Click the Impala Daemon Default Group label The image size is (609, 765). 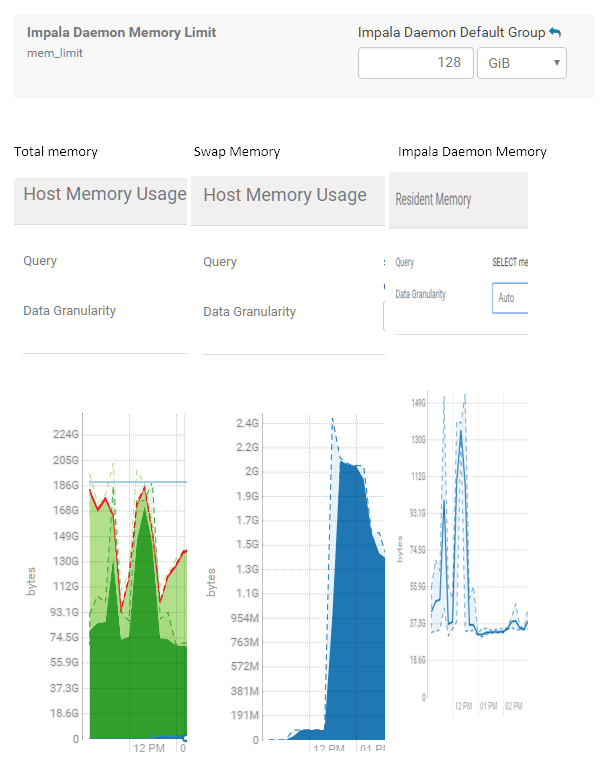point(451,33)
